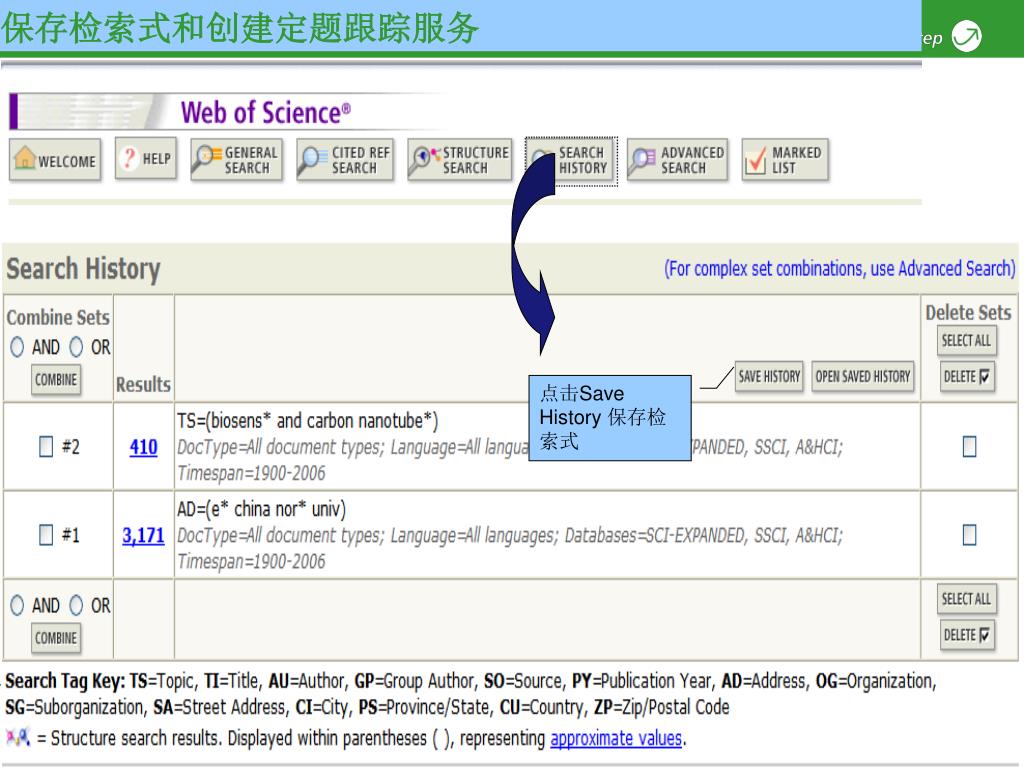This screenshot has width=1024, height=768.
Task: Open the approximate values link
Action: 616,739
